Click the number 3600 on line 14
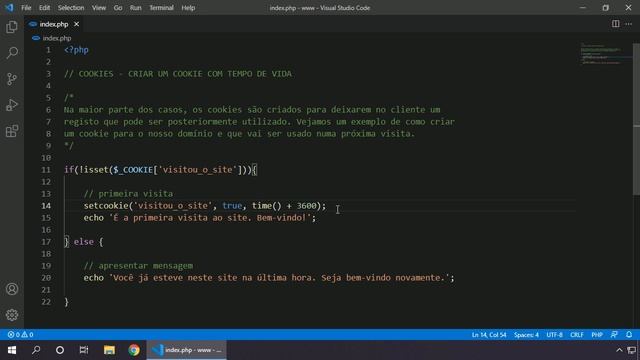The image size is (640, 360). (x=307, y=206)
